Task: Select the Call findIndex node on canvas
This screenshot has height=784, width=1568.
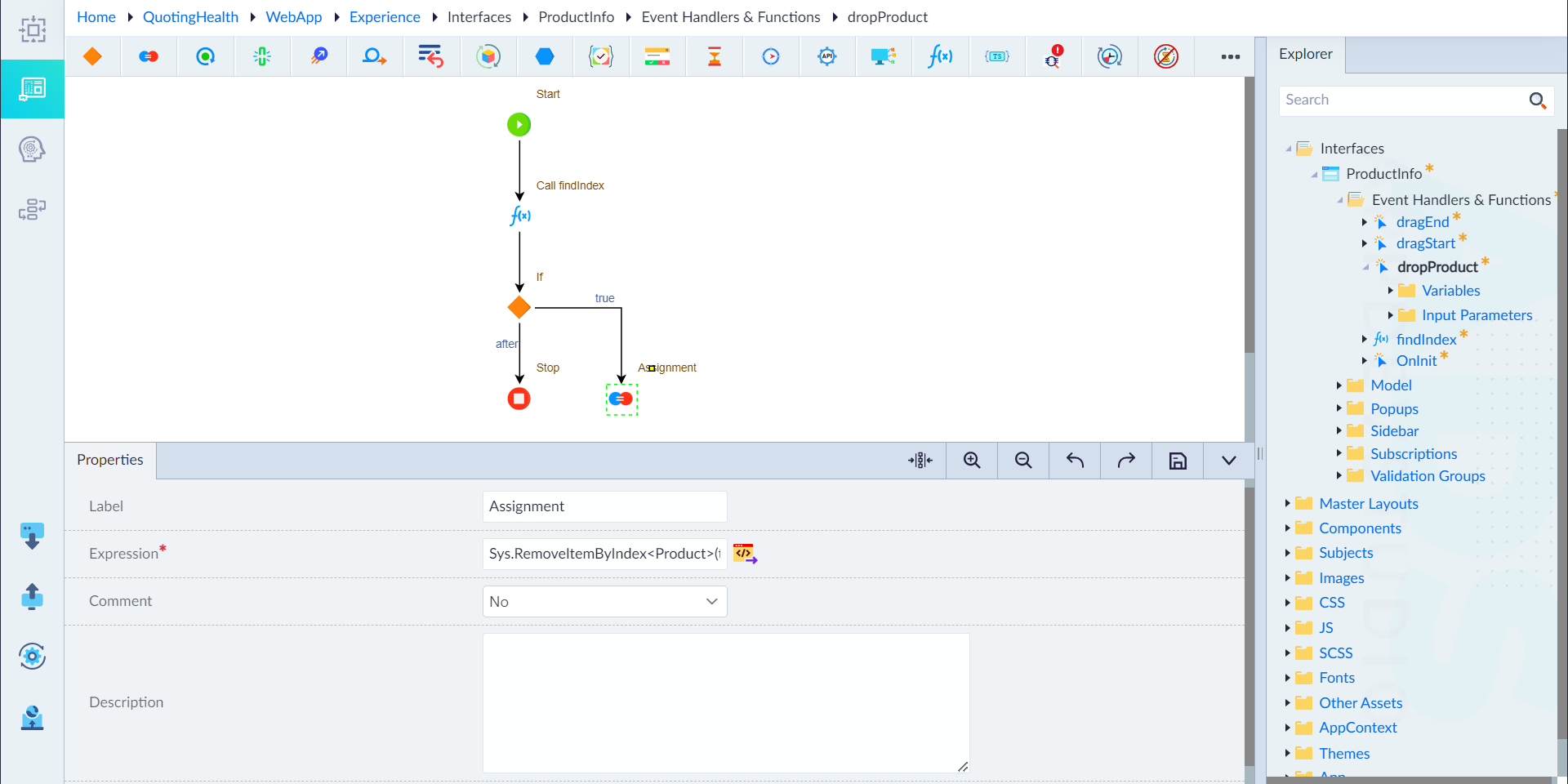Action: coord(520,216)
